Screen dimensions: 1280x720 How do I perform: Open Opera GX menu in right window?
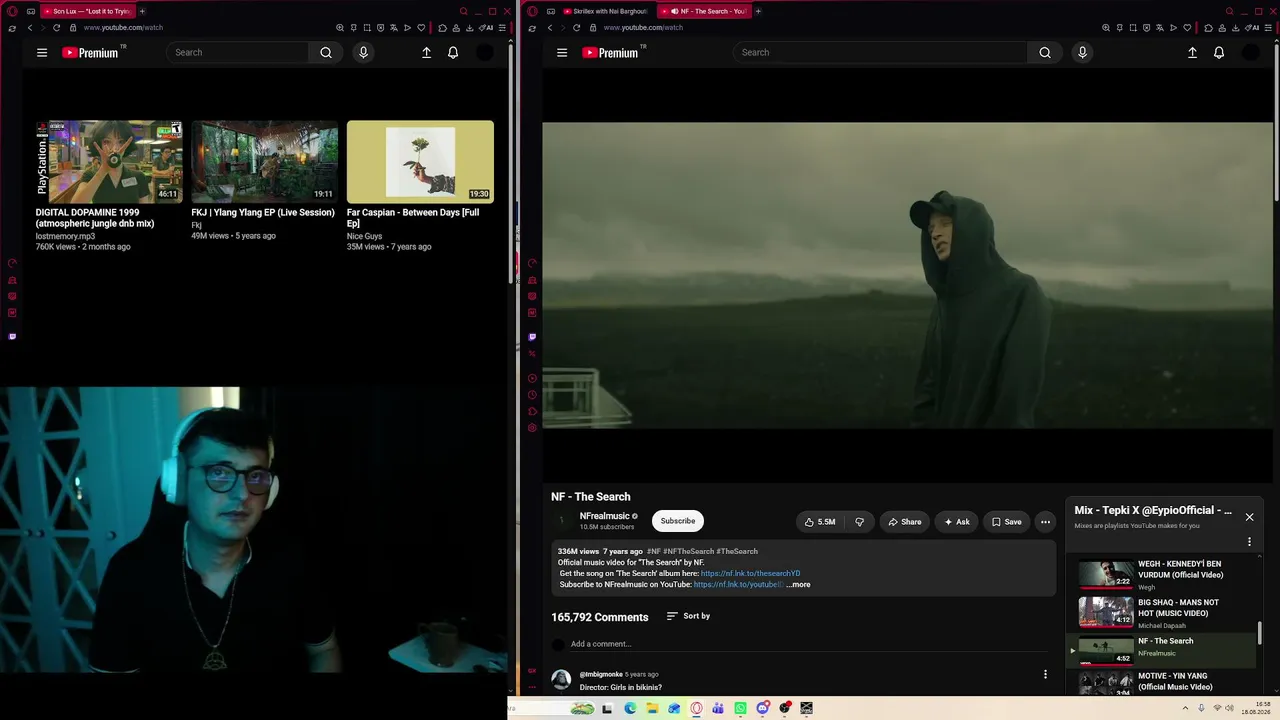tap(532, 11)
